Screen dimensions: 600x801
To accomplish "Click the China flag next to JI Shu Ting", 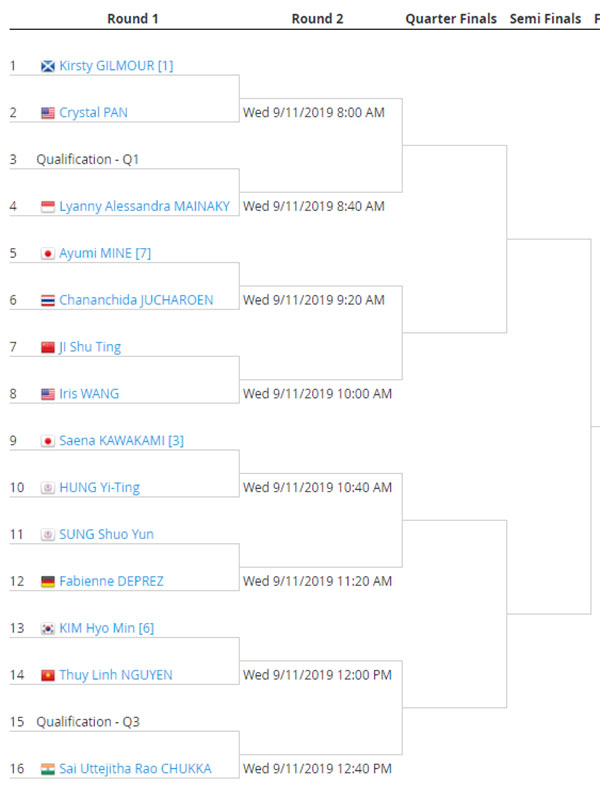I will [47, 347].
